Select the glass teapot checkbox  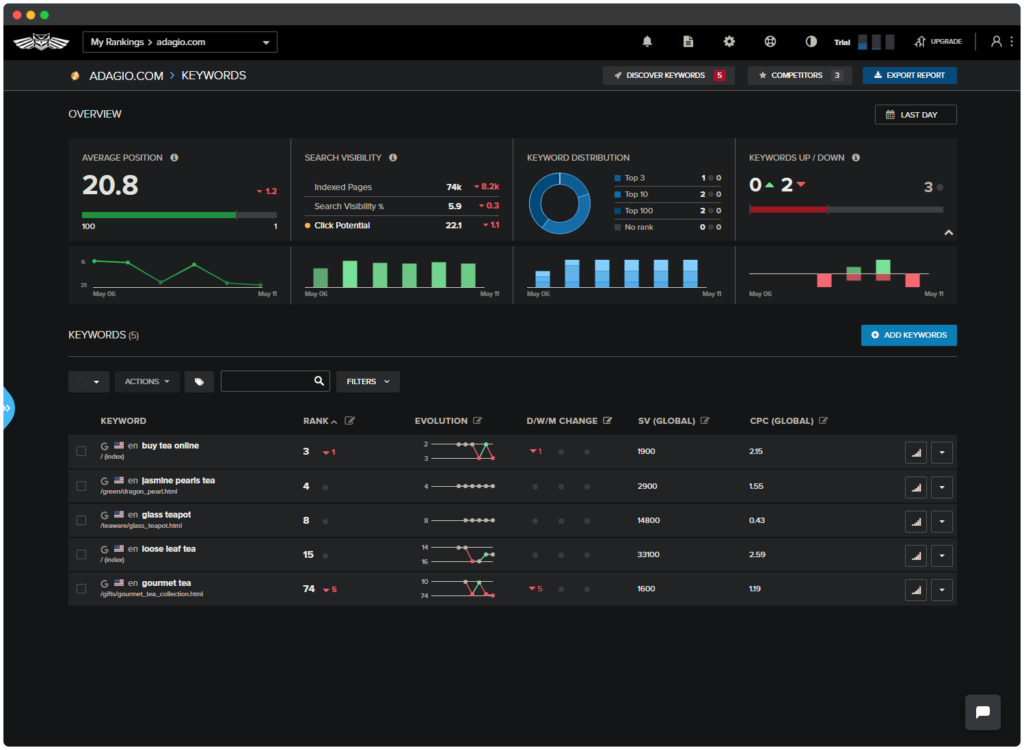[81, 520]
